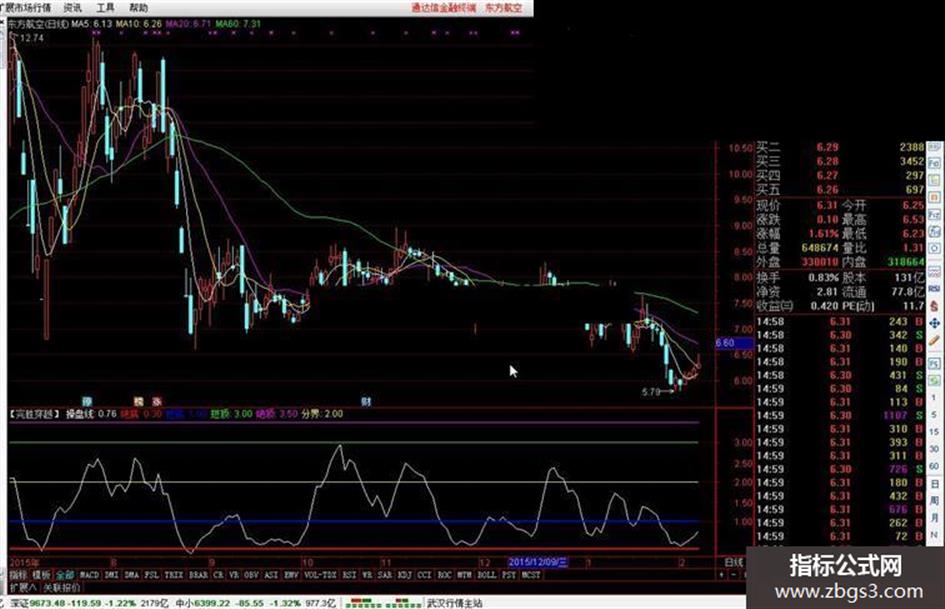Select the TRIX indicator tab
Viewport: 945px width, 609px height.
pos(174,575)
